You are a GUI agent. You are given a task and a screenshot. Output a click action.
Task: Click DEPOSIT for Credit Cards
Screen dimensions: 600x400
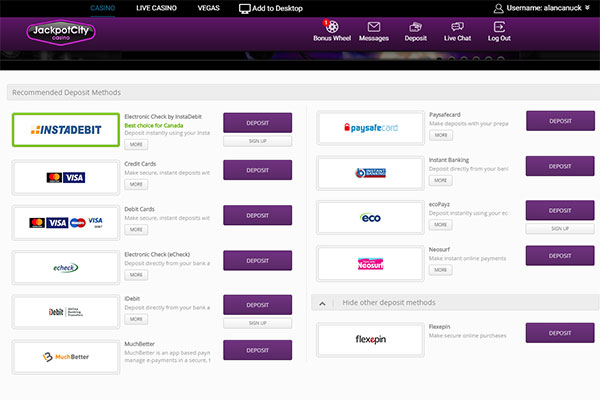pos(258,170)
